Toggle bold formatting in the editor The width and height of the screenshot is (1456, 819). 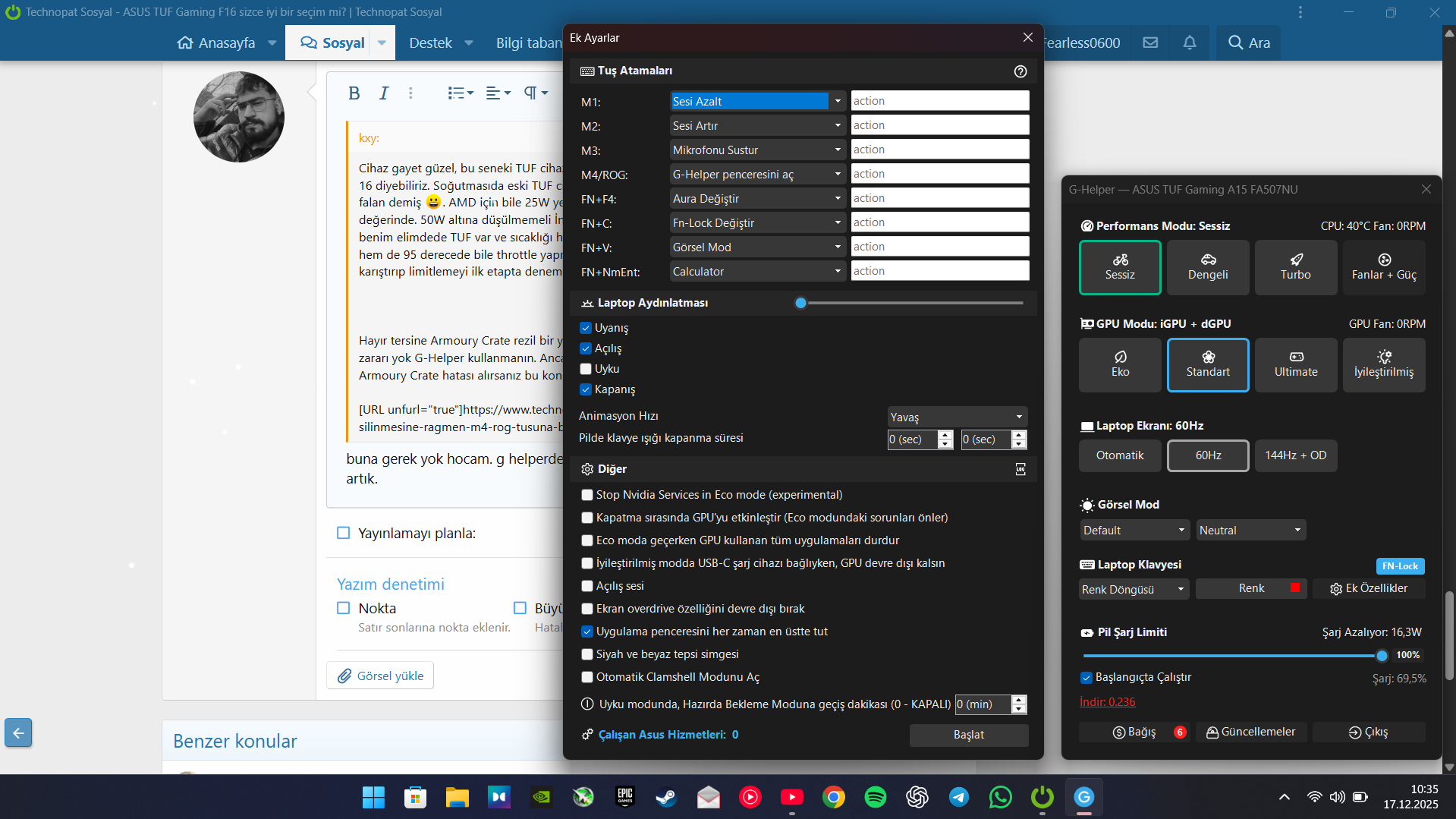(354, 93)
